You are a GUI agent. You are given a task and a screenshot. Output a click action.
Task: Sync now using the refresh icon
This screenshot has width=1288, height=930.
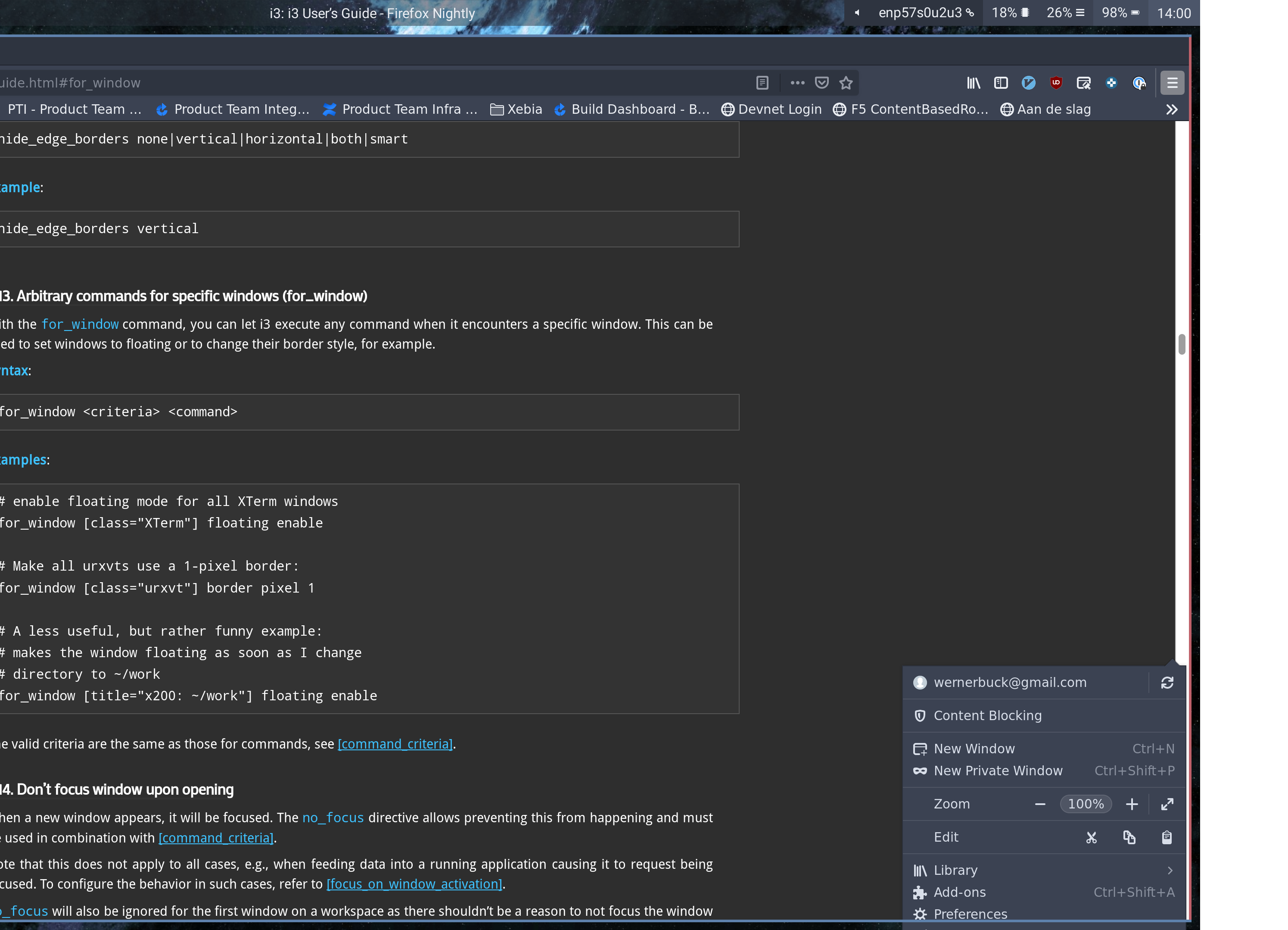[x=1167, y=682]
